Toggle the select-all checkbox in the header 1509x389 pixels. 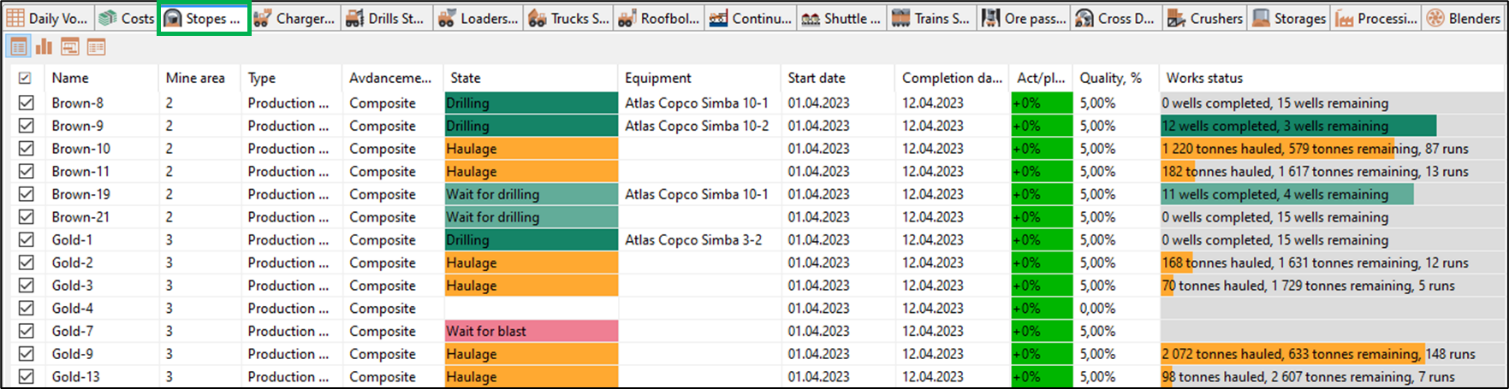click(x=26, y=78)
